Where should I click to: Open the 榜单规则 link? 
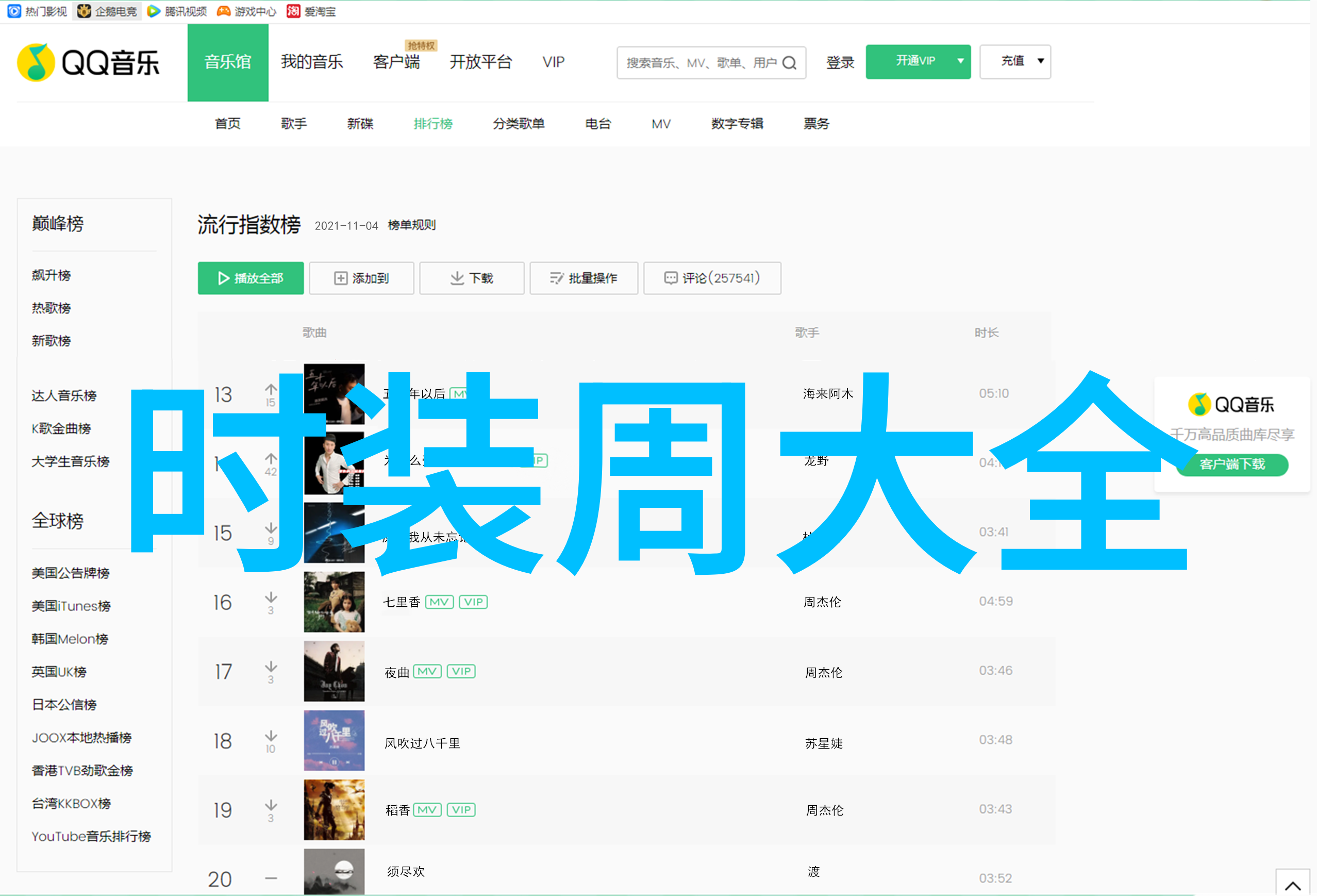click(411, 225)
